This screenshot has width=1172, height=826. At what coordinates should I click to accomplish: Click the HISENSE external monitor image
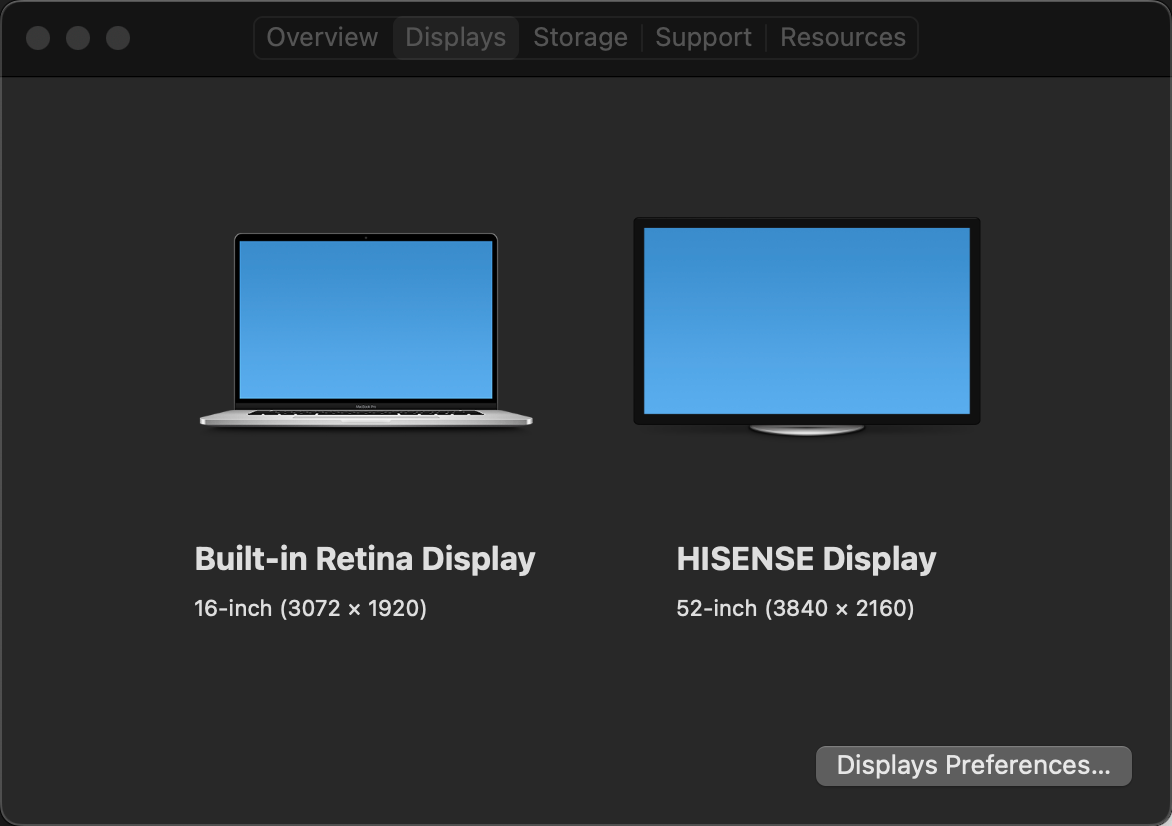pos(806,327)
